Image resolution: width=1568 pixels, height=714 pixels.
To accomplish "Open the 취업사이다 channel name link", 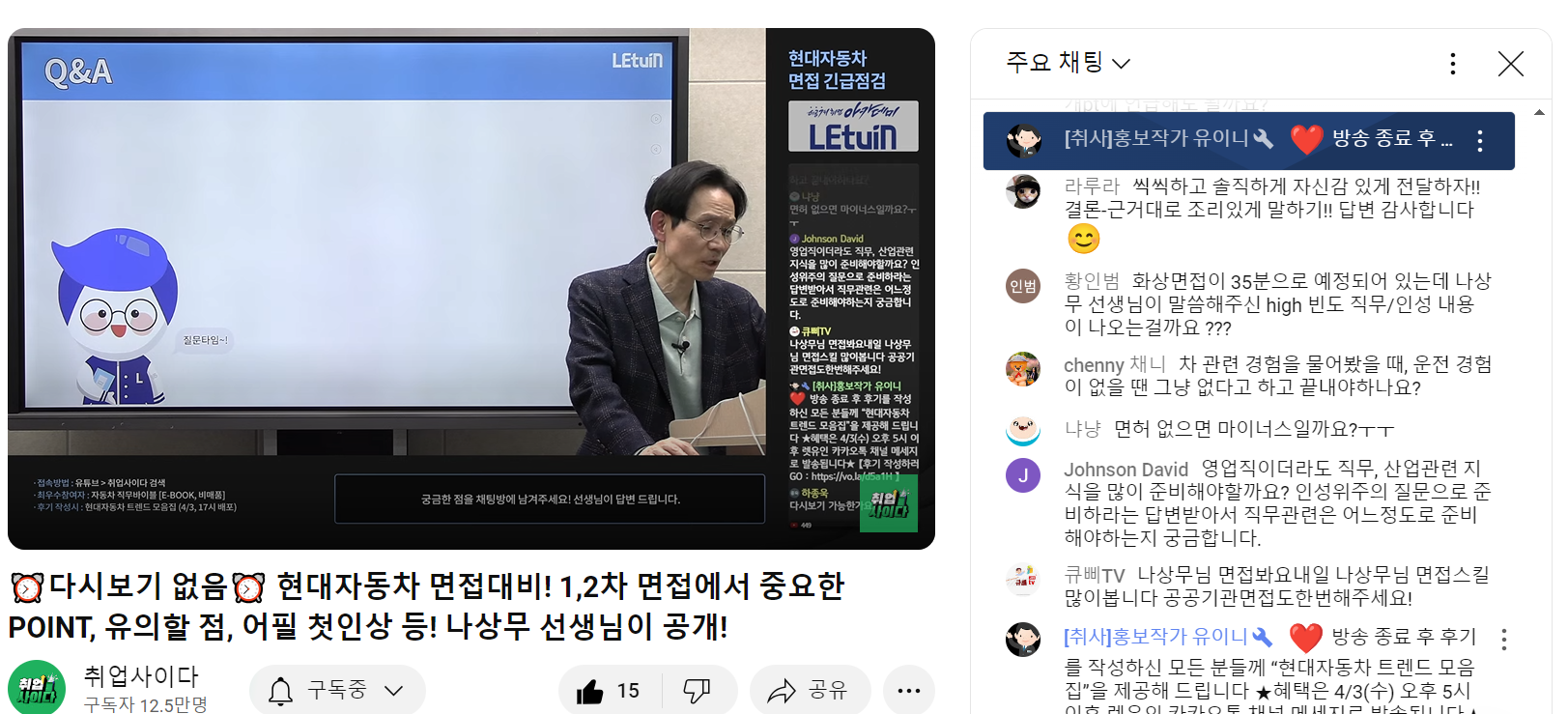I will click(141, 676).
